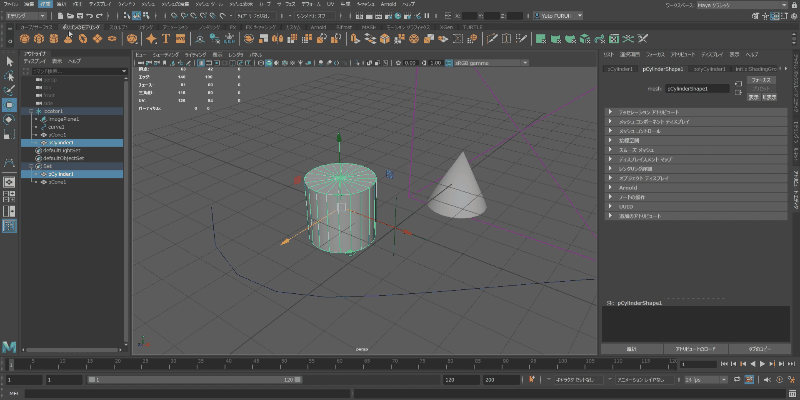
Task: Click the star-shaped polygon shelf icon
Action: (x=149, y=38)
